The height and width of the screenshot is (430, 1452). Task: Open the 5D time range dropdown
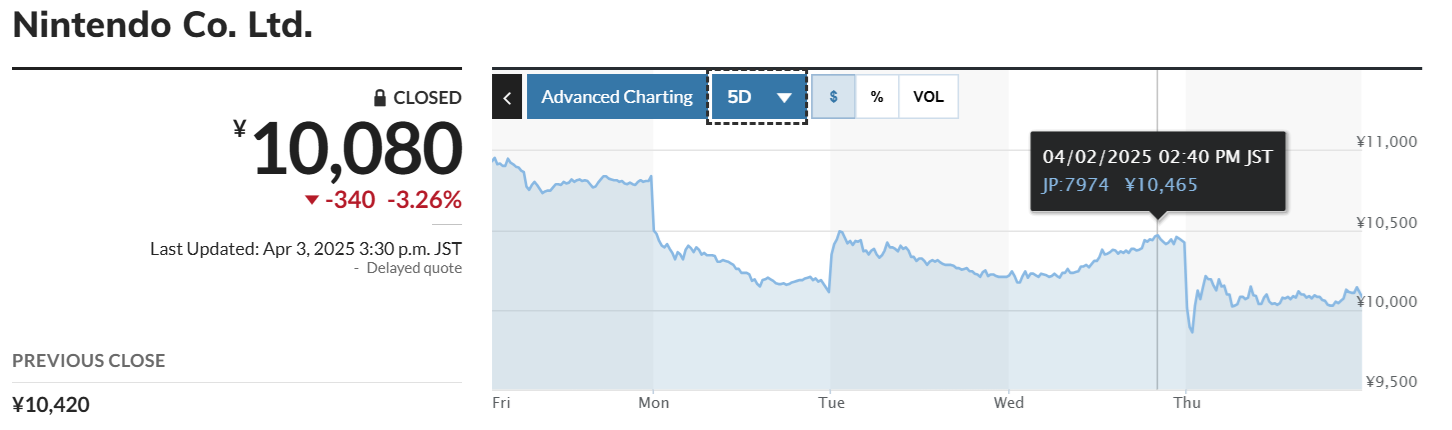pos(757,97)
